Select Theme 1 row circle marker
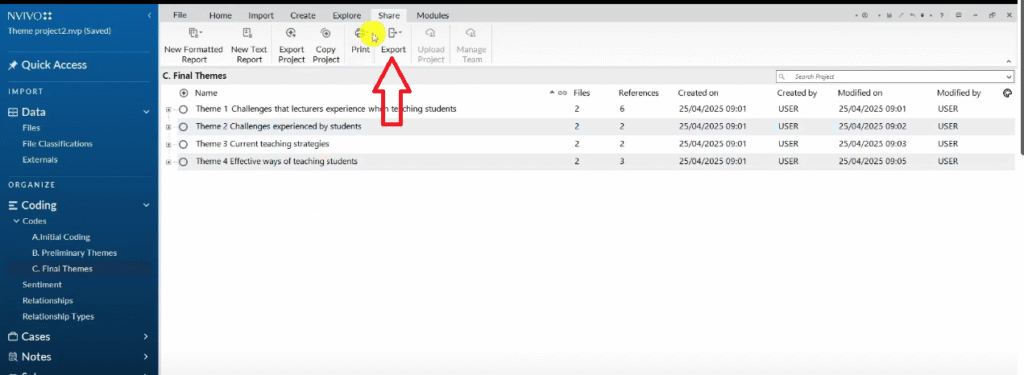Image resolution: width=1024 pixels, height=375 pixels. (184, 109)
